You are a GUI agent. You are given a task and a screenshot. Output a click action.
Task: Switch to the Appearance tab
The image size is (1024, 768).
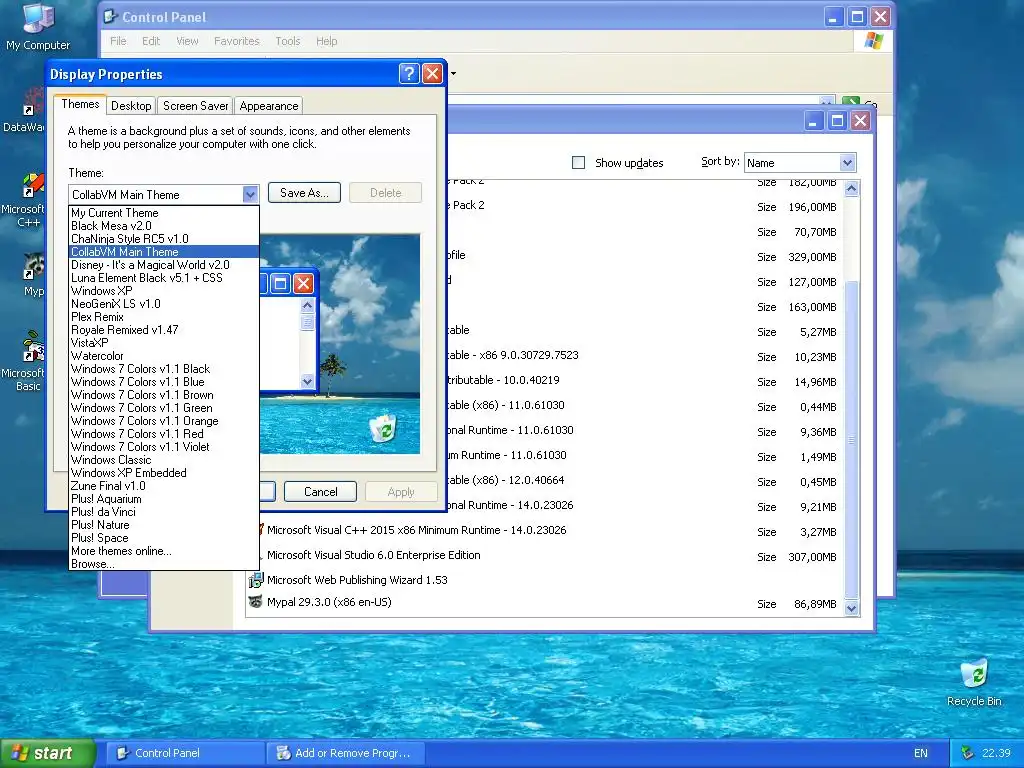point(268,106)
